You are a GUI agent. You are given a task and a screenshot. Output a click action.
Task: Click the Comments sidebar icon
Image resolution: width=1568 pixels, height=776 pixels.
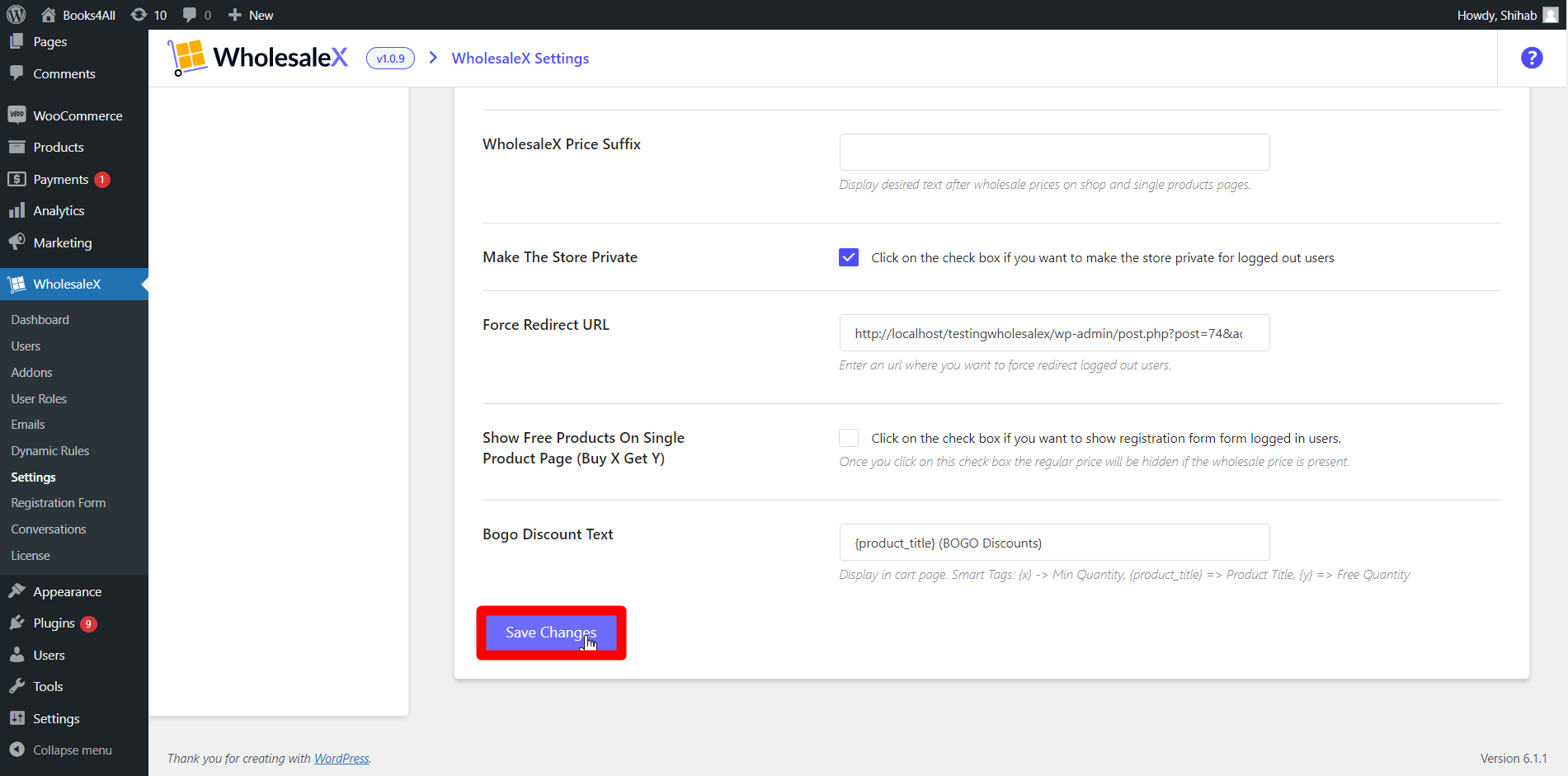(x=16, y=73)
